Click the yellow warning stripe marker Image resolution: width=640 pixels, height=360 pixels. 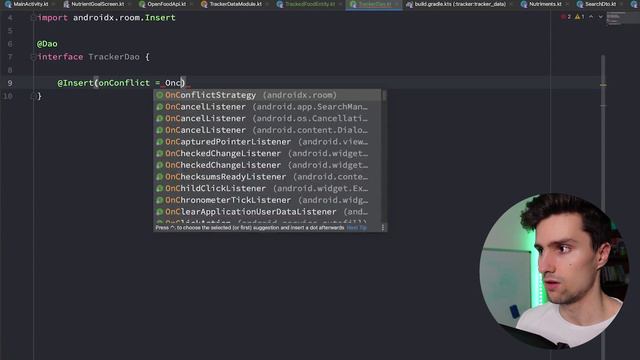(603, 85)
